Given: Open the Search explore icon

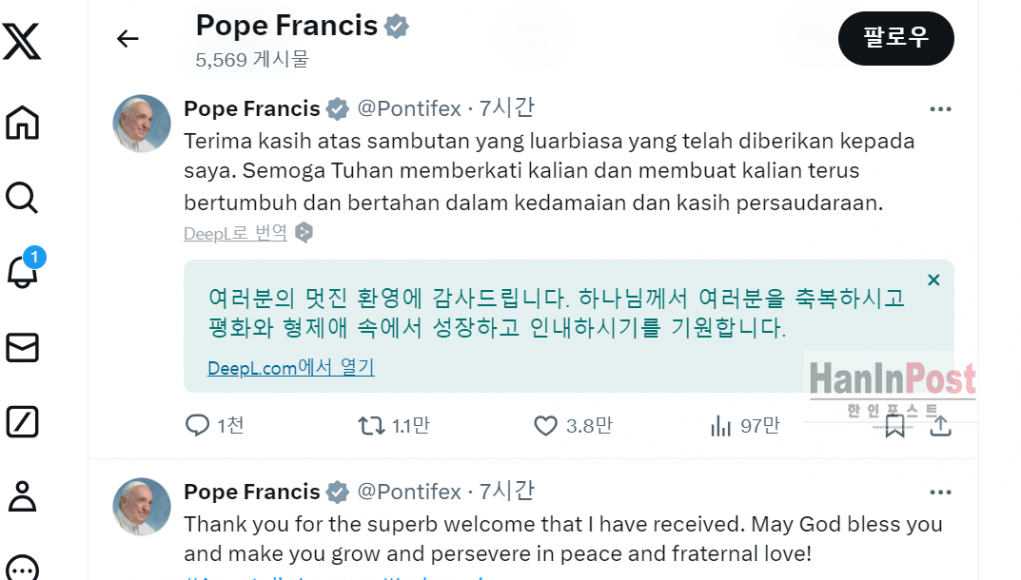Looking at the screenshot, I should pos(22,197).
